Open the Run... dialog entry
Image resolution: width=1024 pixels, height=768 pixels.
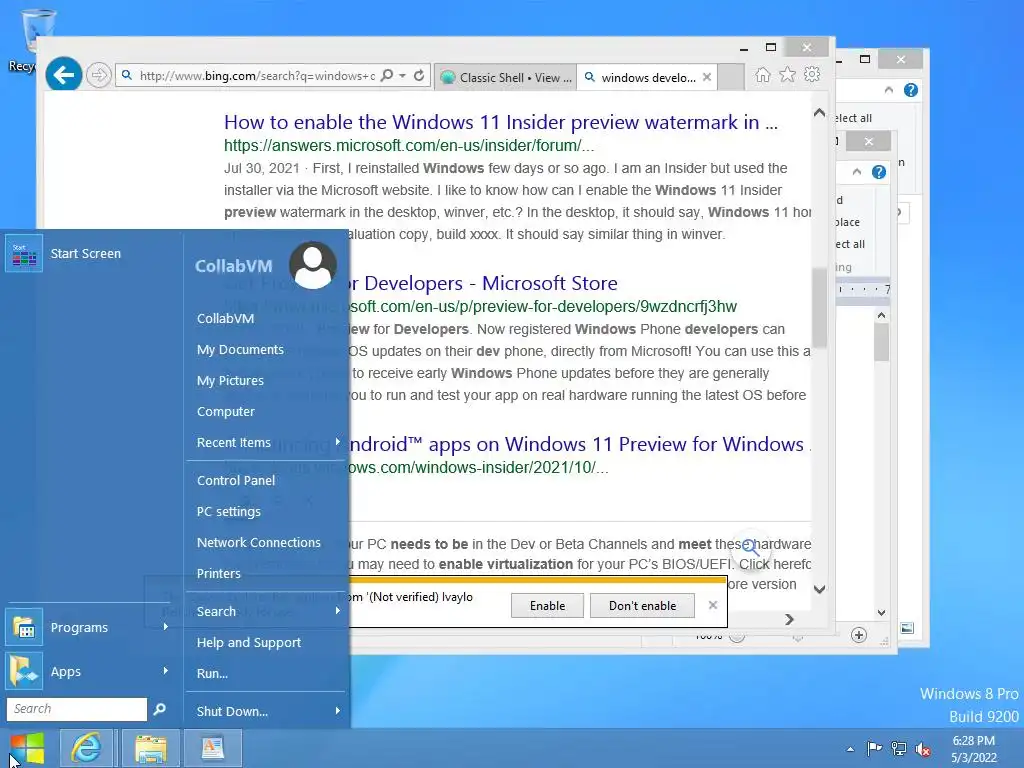click(x=212, y=673)
